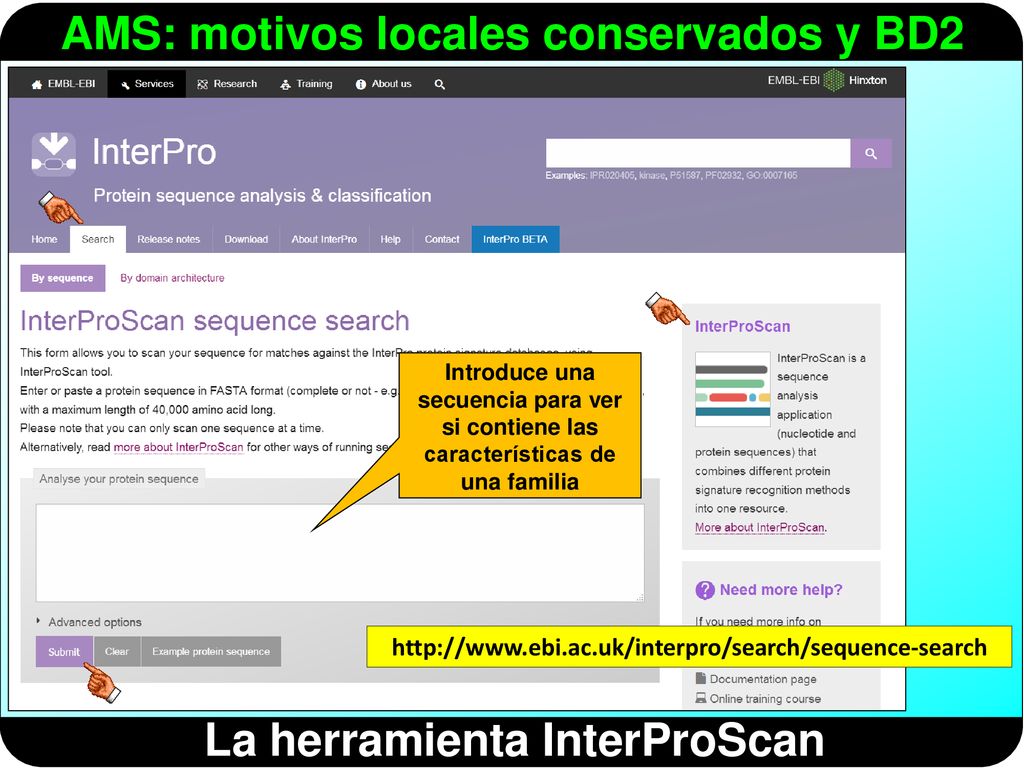Go to the Home tab

click(44, 239)
